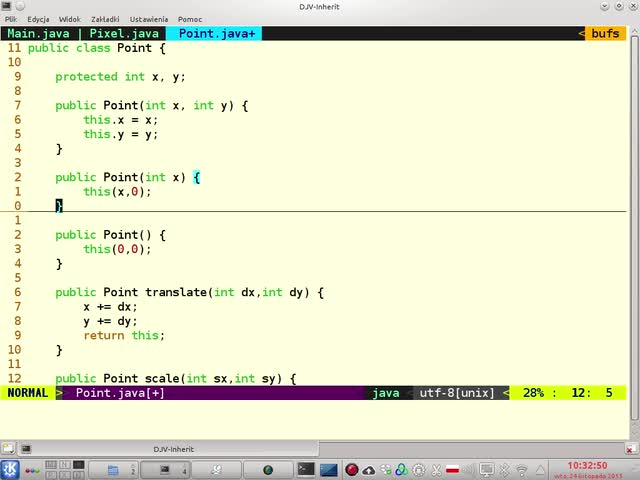Image resolution: width=640 pixels, height=480 pixels.
Task: Click the pin-on-all-desktops title bar button
Action: click(x=20, y=6)
